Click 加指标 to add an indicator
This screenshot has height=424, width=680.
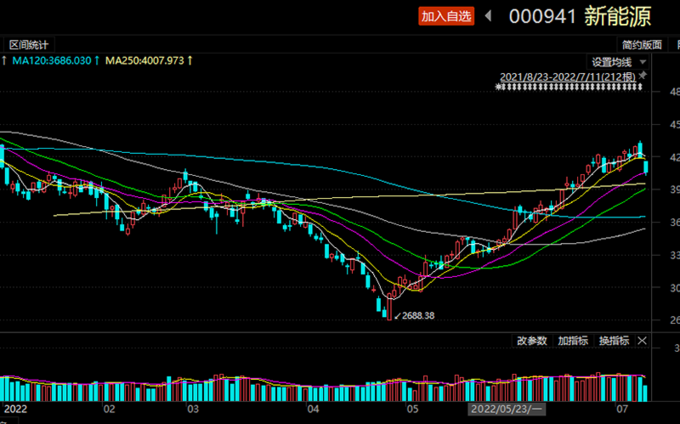coord(572,341)
